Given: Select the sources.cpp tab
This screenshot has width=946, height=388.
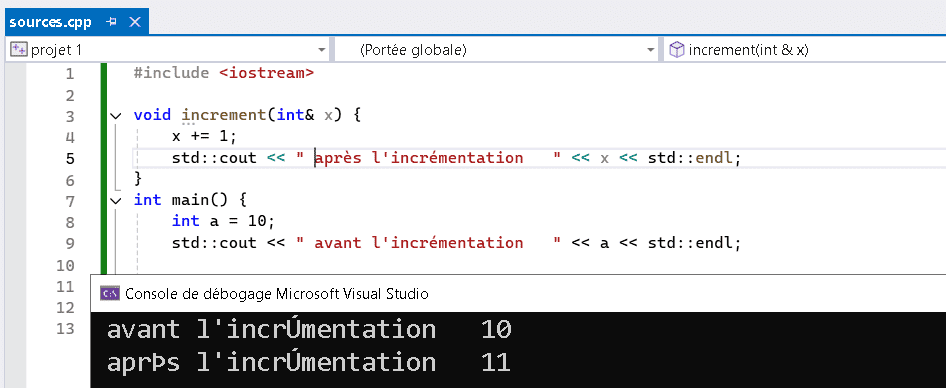Looking at the screenshot, I should (51, 22).
